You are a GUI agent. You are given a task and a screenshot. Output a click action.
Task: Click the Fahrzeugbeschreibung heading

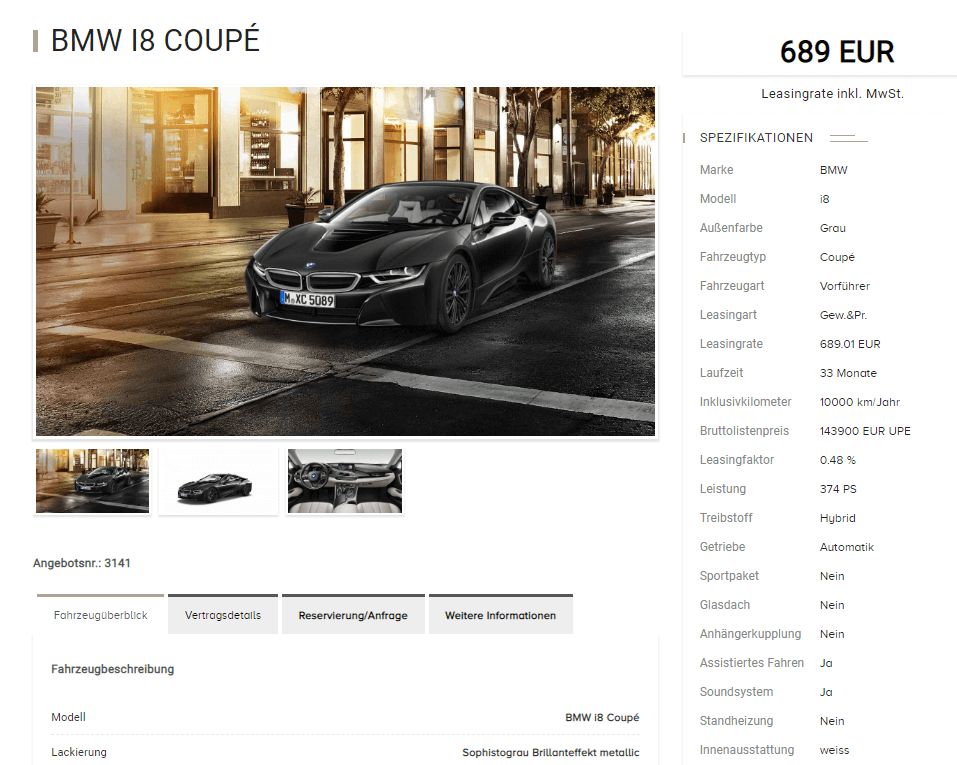[112, 669]
